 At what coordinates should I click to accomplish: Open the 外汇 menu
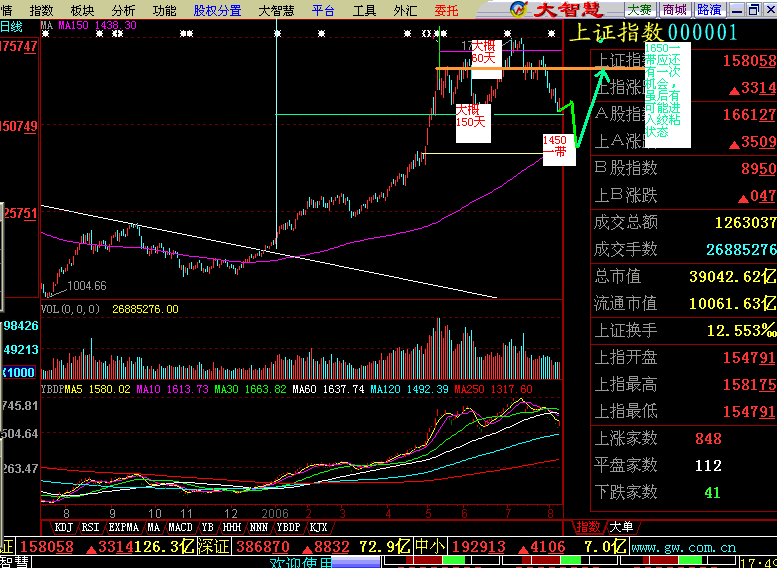[x=405, y=10]
